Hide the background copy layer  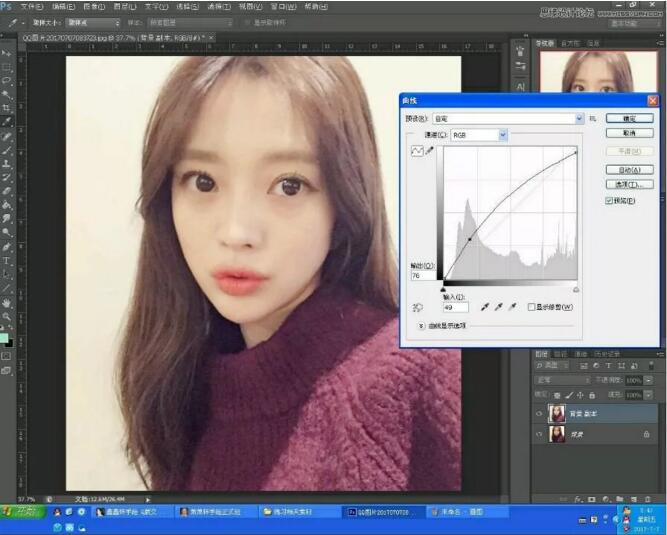coord(539,413)
